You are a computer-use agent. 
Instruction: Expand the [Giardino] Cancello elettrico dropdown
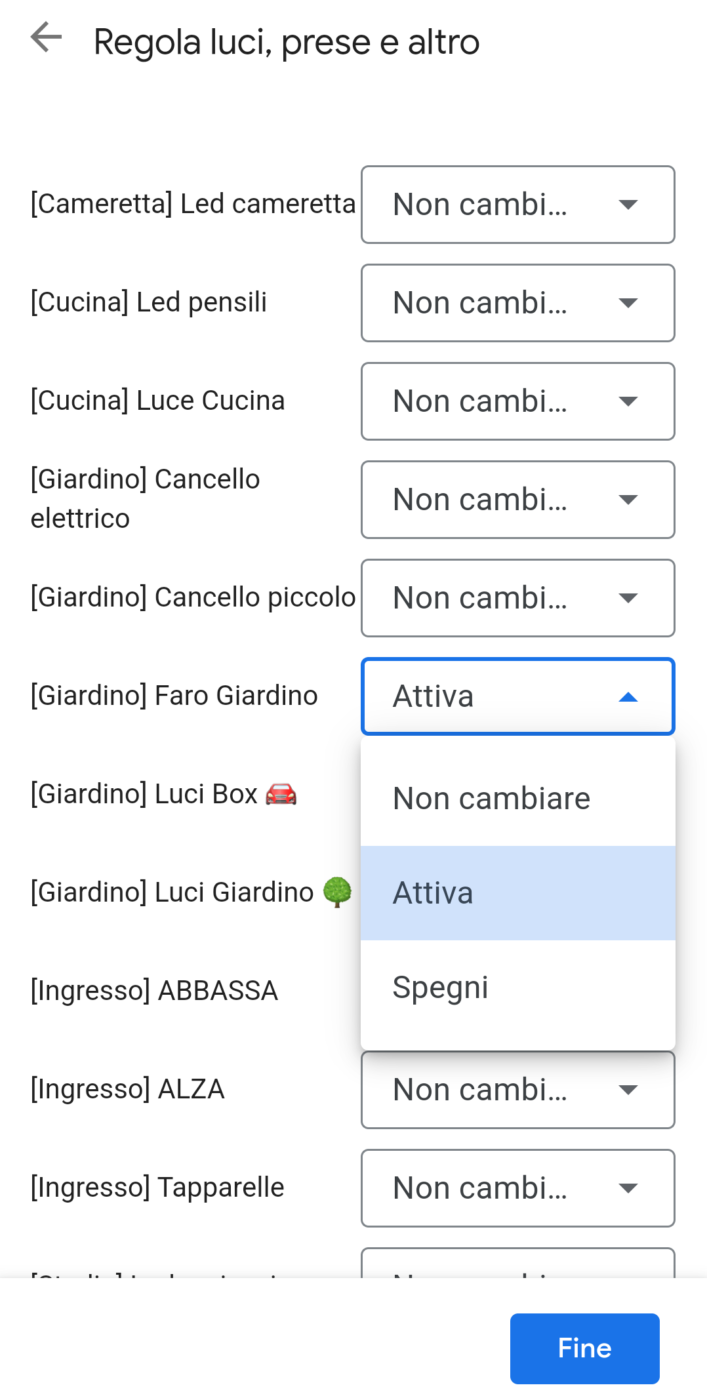[x=517, y=499]
